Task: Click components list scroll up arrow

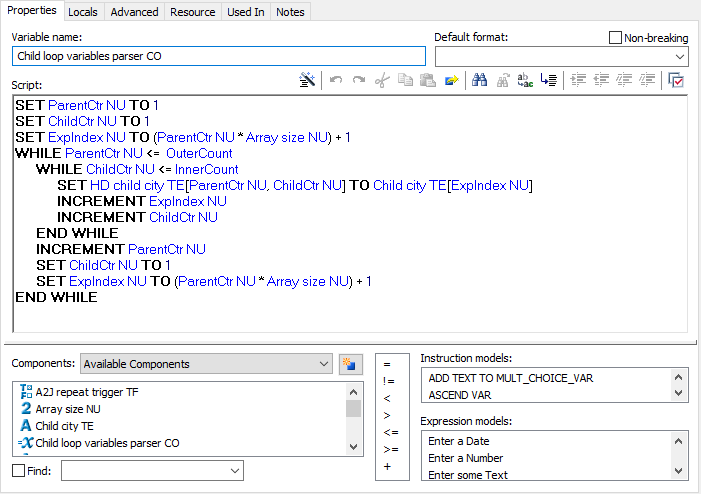Action: (353, 392)
